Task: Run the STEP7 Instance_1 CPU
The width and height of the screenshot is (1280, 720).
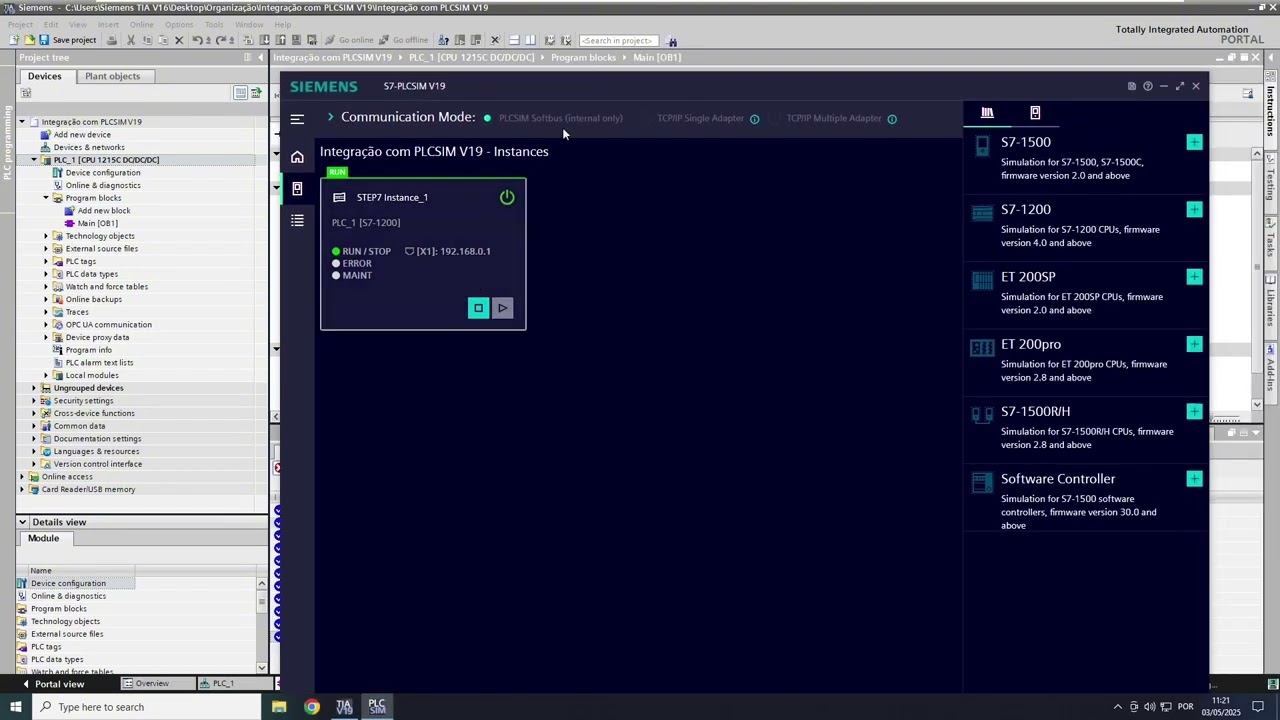Action: pos(503,308)
